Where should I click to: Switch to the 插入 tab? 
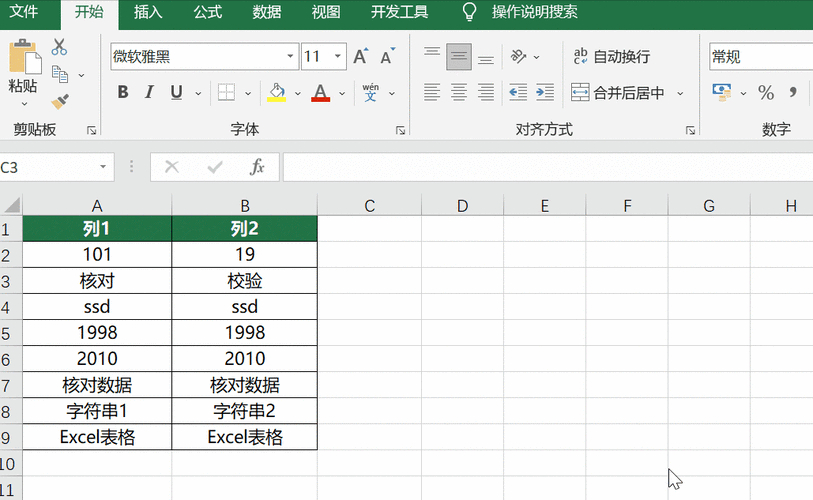(x=148, y=12)
